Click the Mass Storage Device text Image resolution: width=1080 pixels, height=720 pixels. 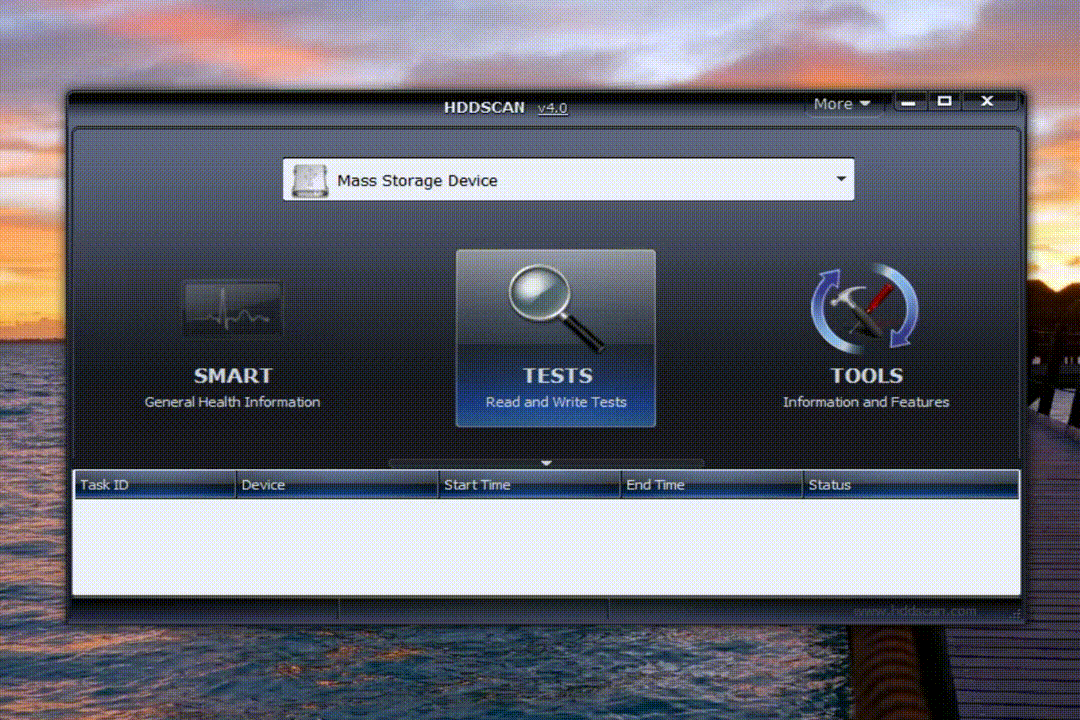pyautogui.click(x=417, y=181)
